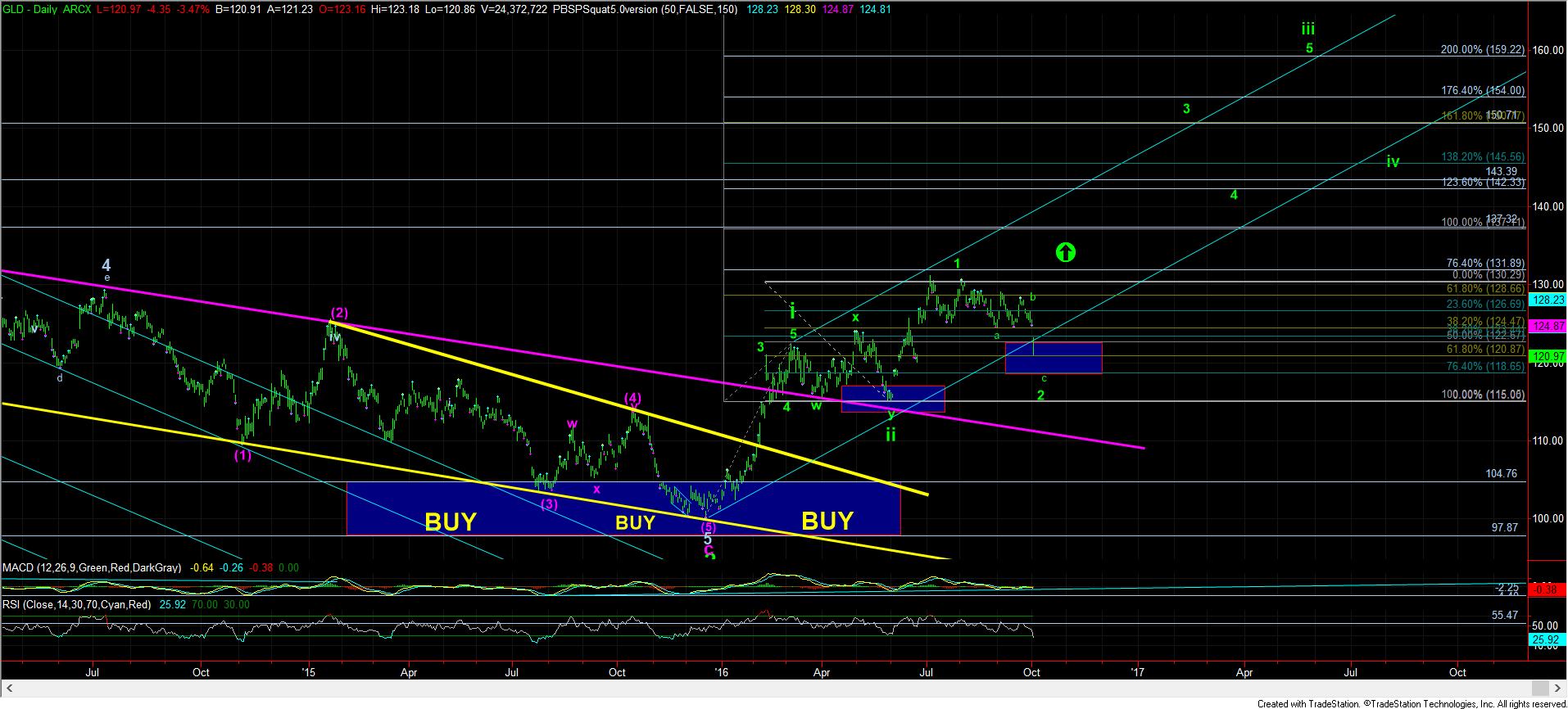
Task: Click the magenta (2) wave label
Action: (339, 312)
